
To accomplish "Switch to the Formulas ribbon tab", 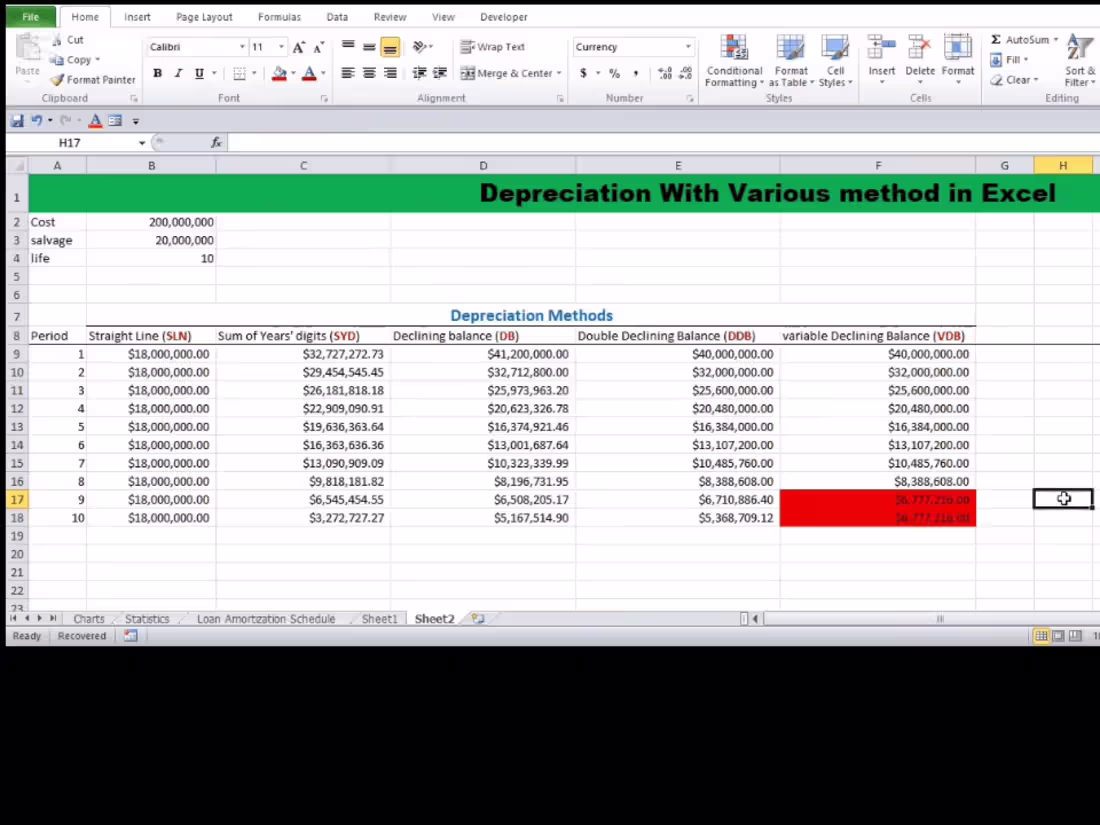I will [x=279, y=16].
